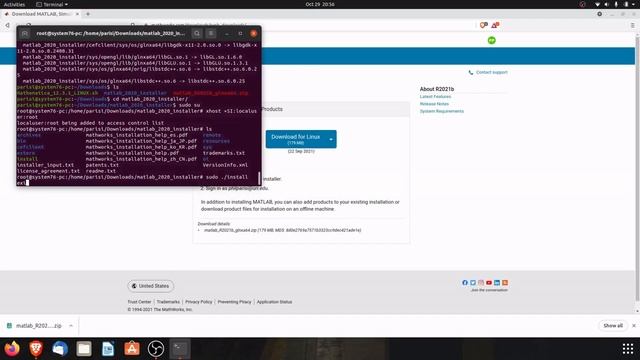This screenshot has width=640, height=360.
Task: Click the browser back arrow
Action: pos(7,25)
